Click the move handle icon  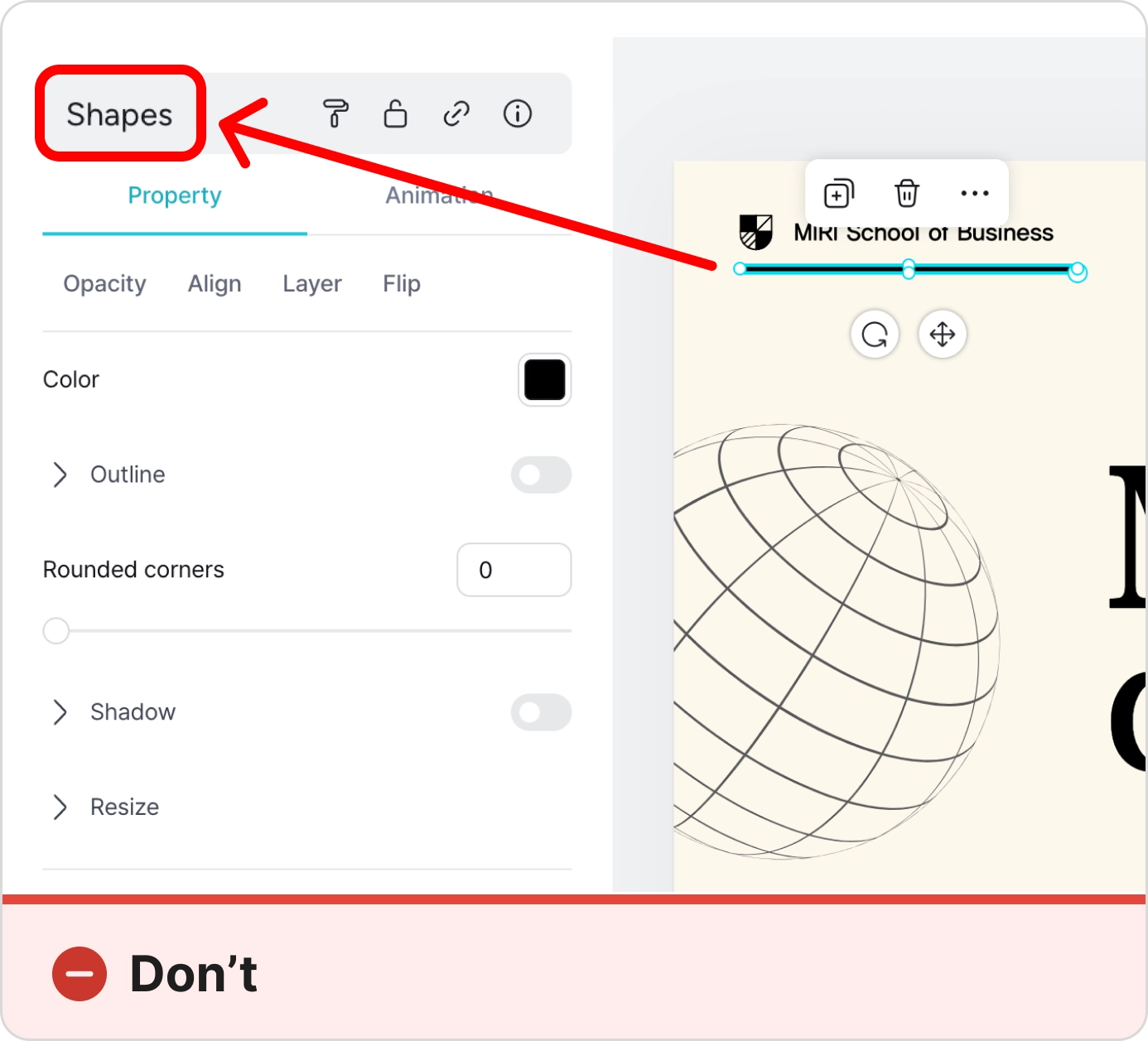pyautogui.click(x=943, y=335)
